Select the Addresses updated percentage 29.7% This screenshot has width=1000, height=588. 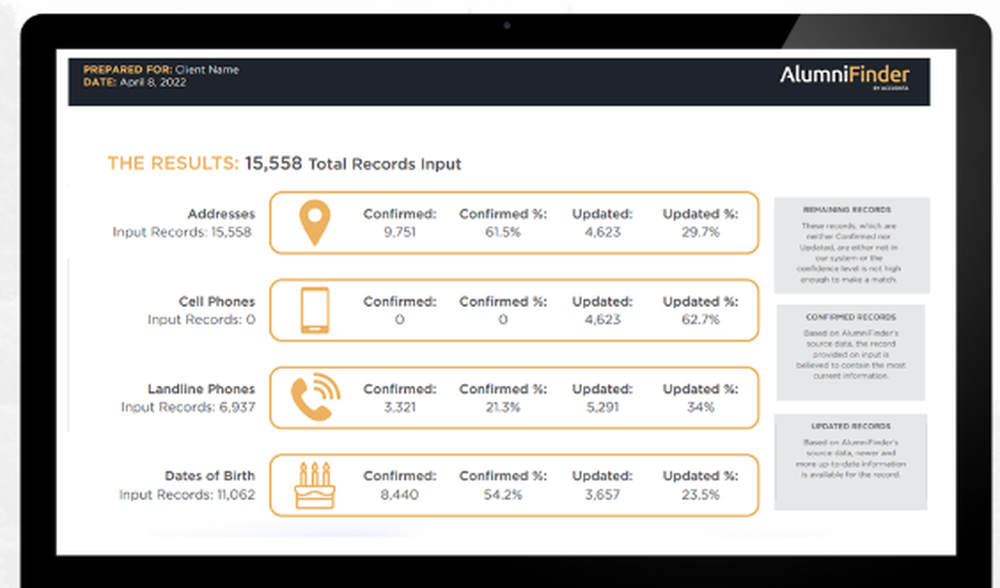point(700,232)
